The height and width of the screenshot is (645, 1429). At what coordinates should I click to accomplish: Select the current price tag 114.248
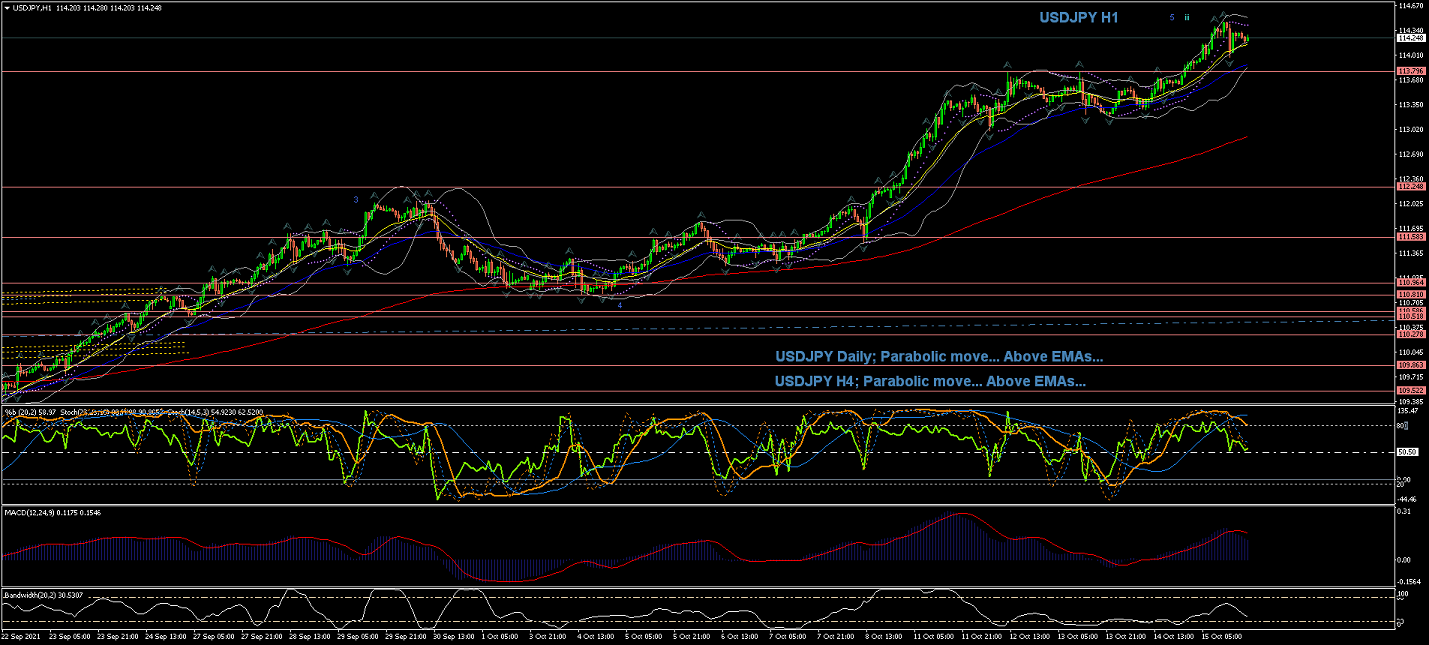click(x=1410, y=38)
